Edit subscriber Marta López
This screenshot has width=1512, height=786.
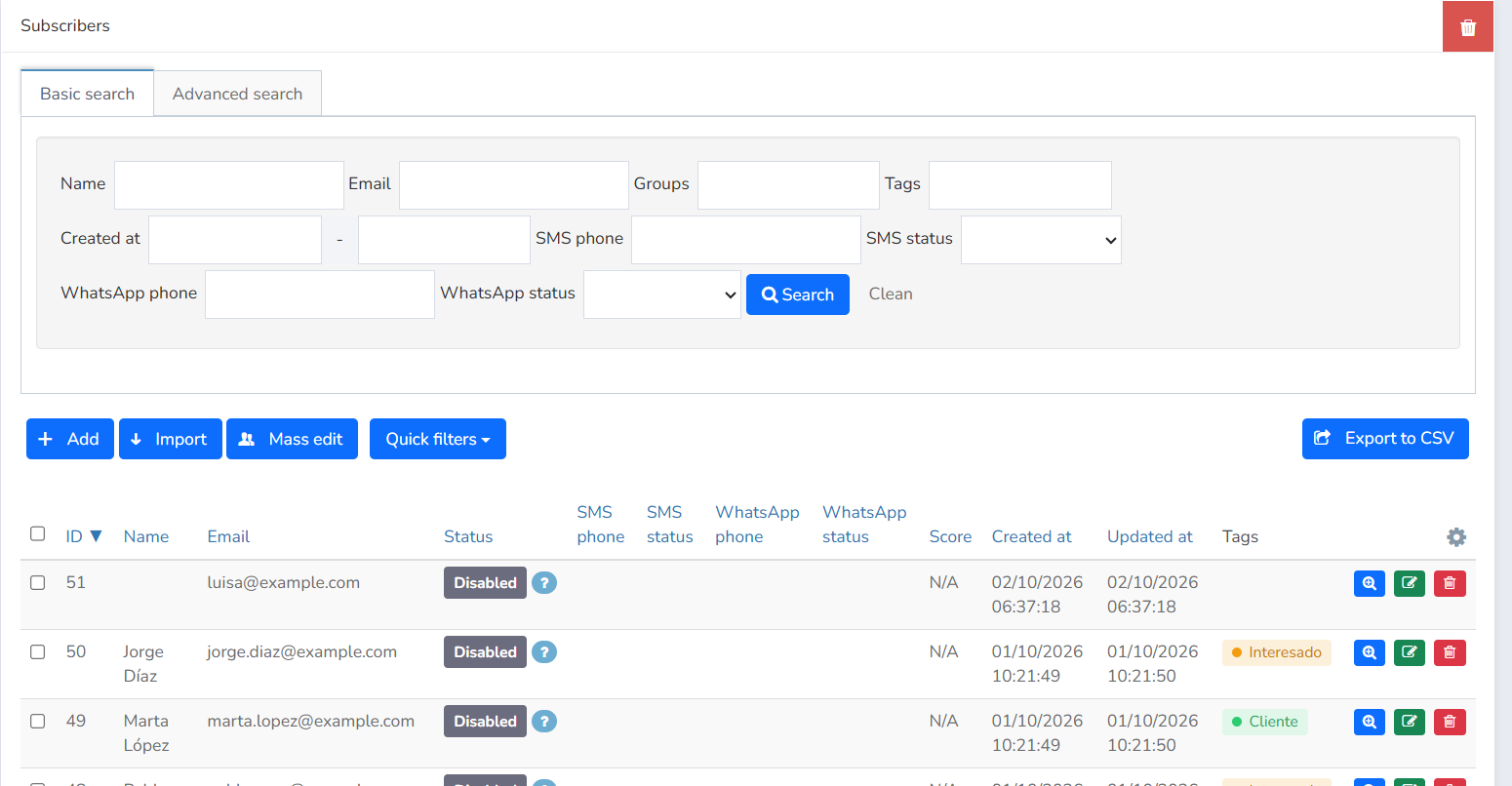click(1409, 721)
